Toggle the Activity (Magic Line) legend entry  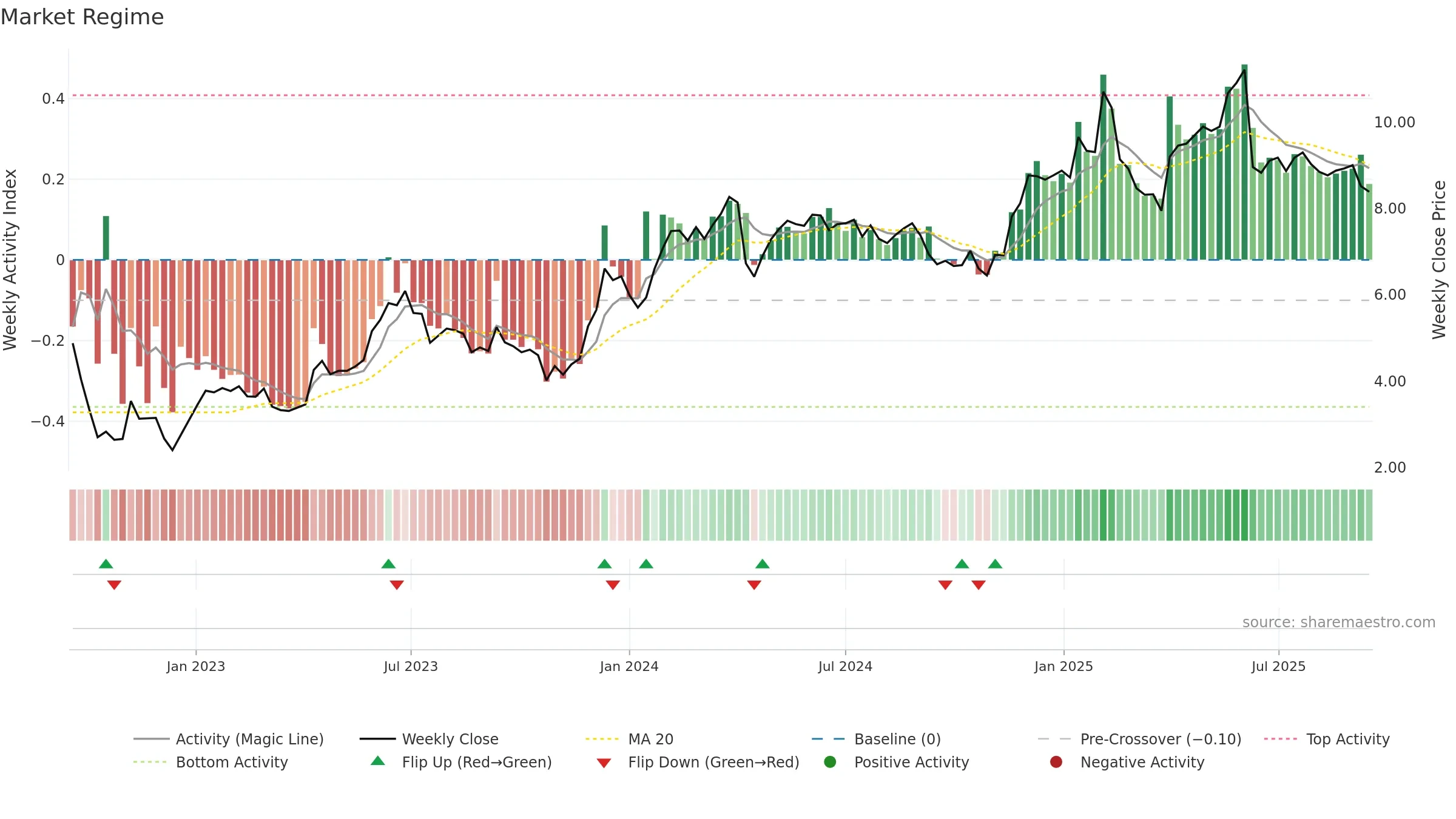coord(229,739)
